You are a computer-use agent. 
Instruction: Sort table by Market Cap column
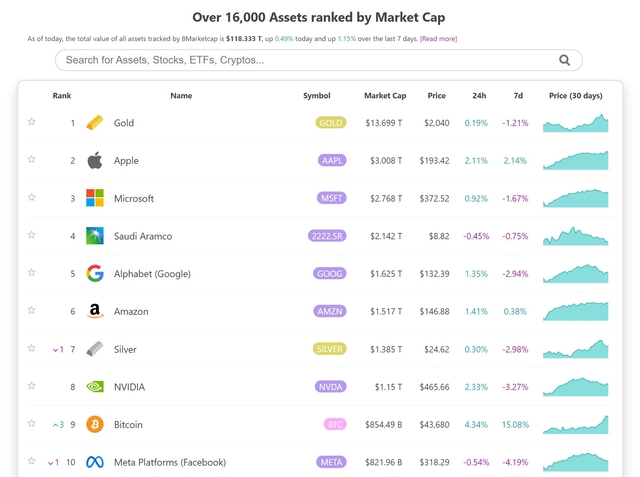tap(385, 96)
